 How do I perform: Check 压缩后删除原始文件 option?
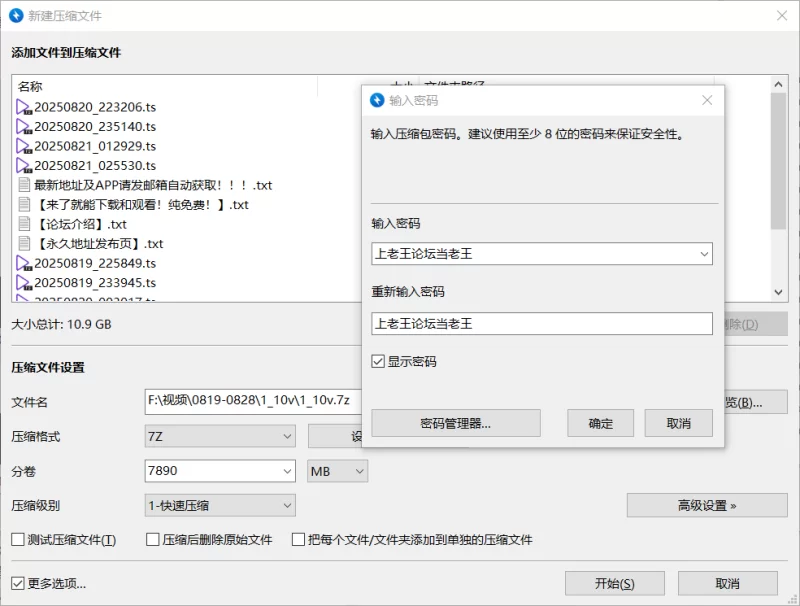[x=153, y=540]
